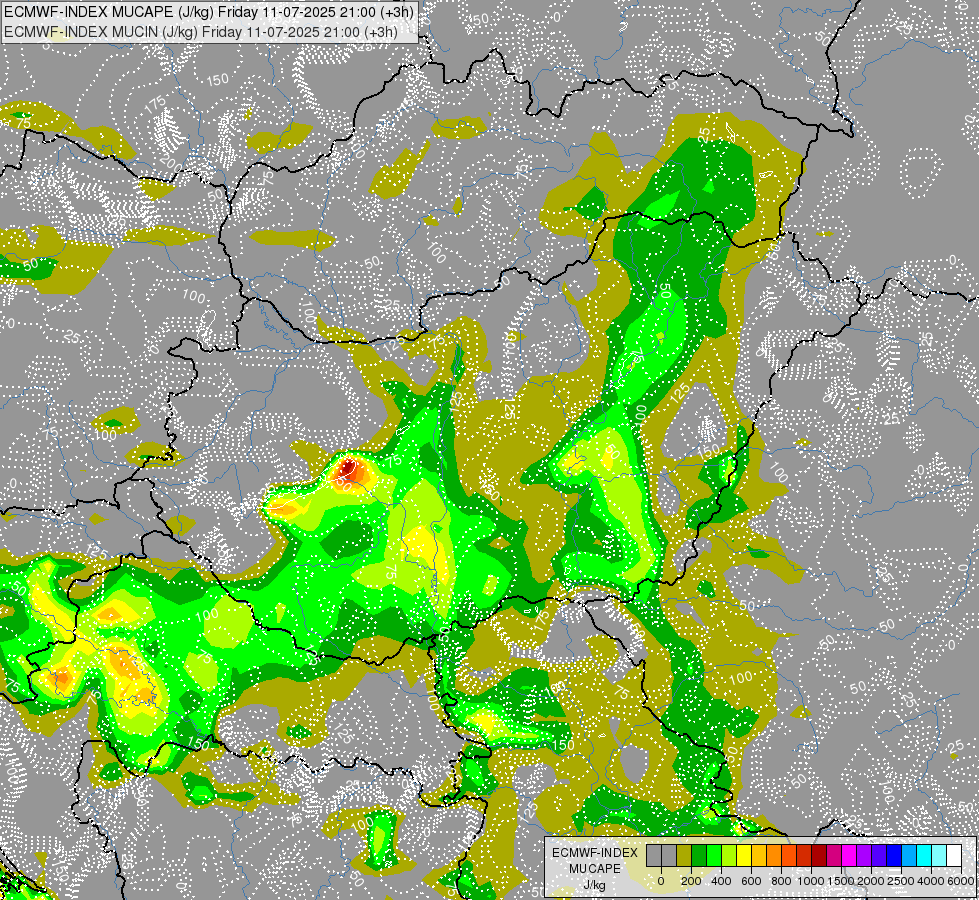Click the legend label "200"
Viewport: 979px width, 900px height.
tap(691, 881)
